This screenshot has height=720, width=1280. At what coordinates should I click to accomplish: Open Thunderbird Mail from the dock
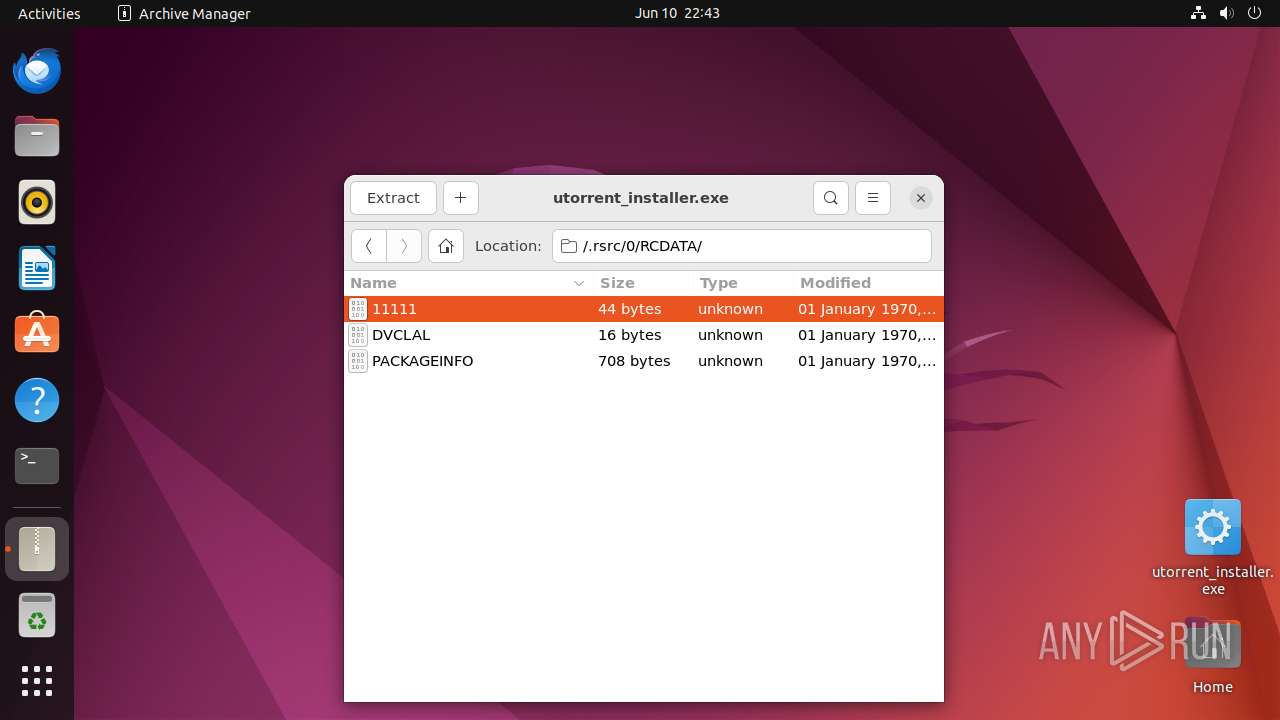[37, 71]
